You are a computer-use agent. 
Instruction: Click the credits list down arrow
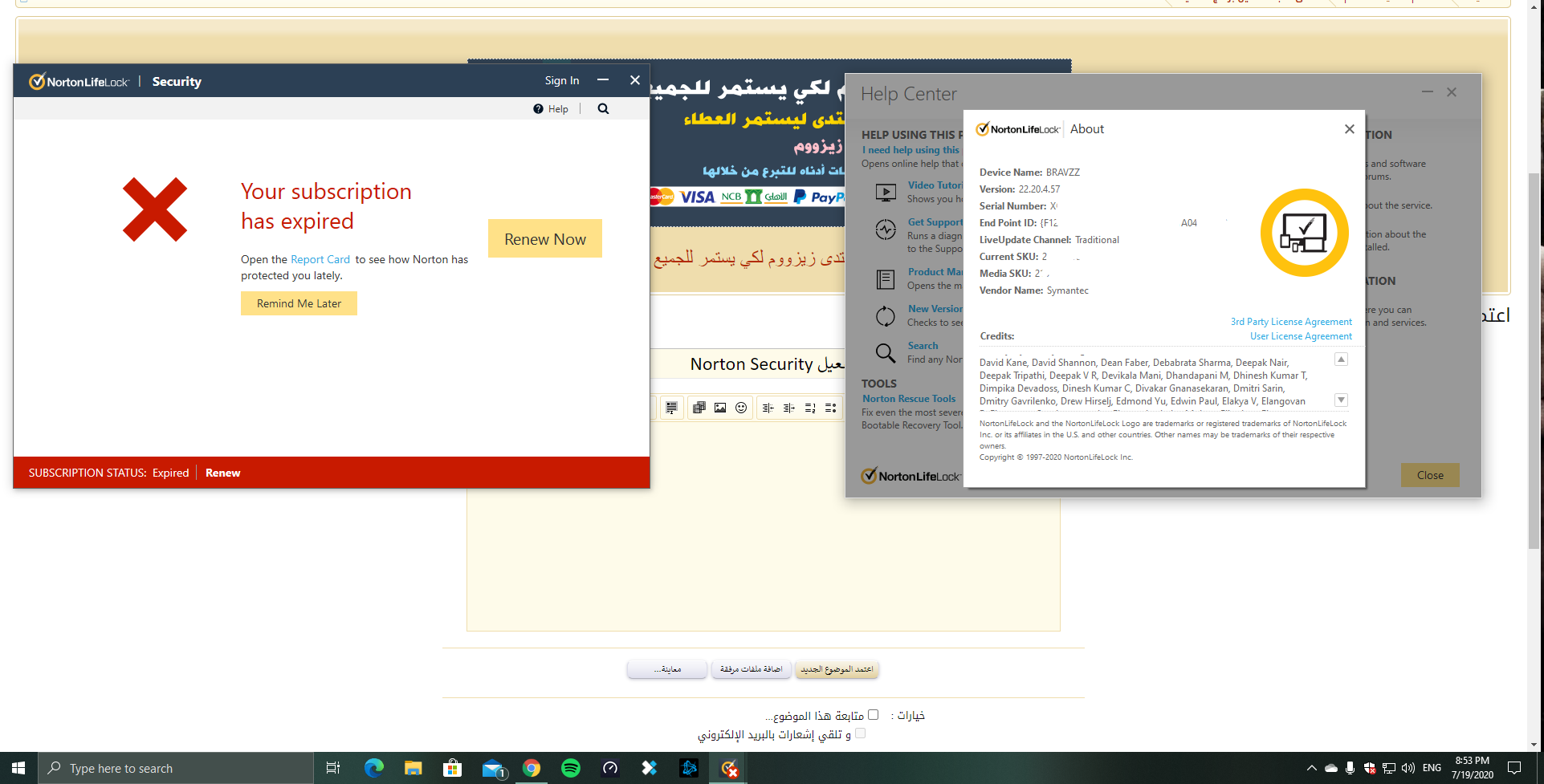tap(1341, 400)
